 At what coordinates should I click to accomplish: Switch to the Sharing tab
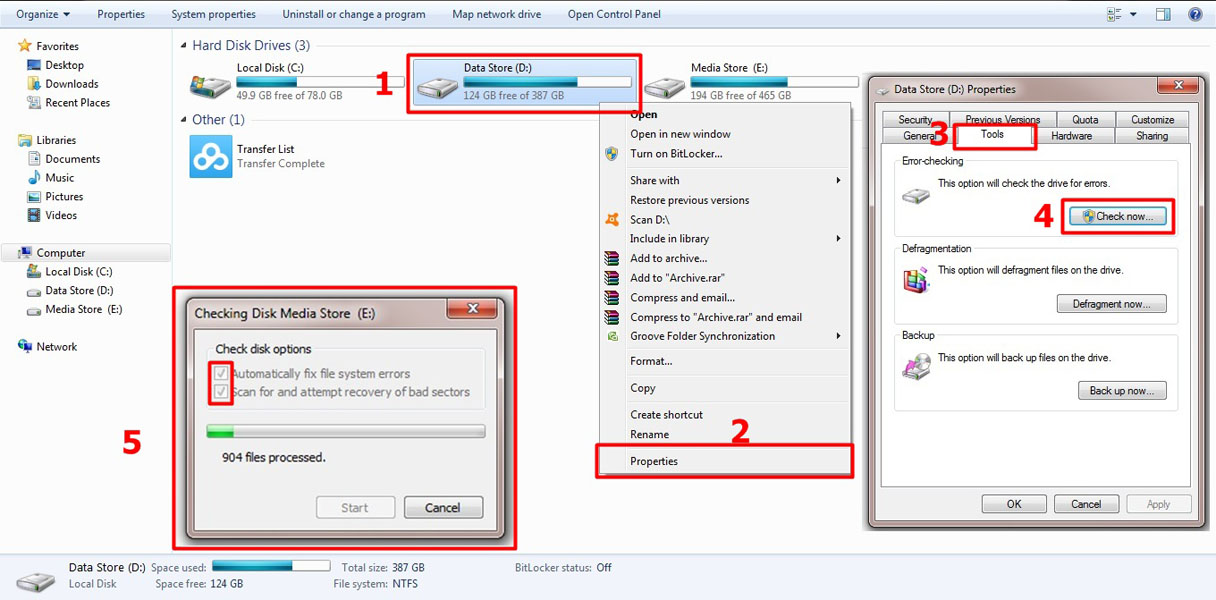pyautogui.click(x=1152, y=136)
